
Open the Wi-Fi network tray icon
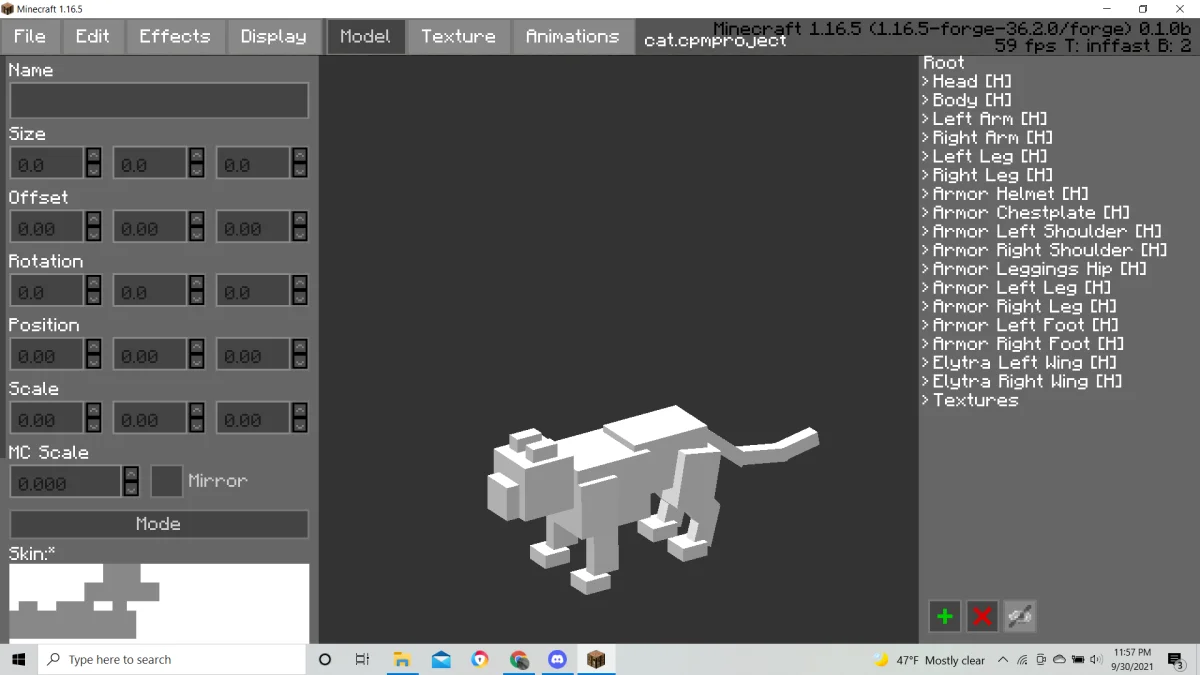tap(1022, 660)
